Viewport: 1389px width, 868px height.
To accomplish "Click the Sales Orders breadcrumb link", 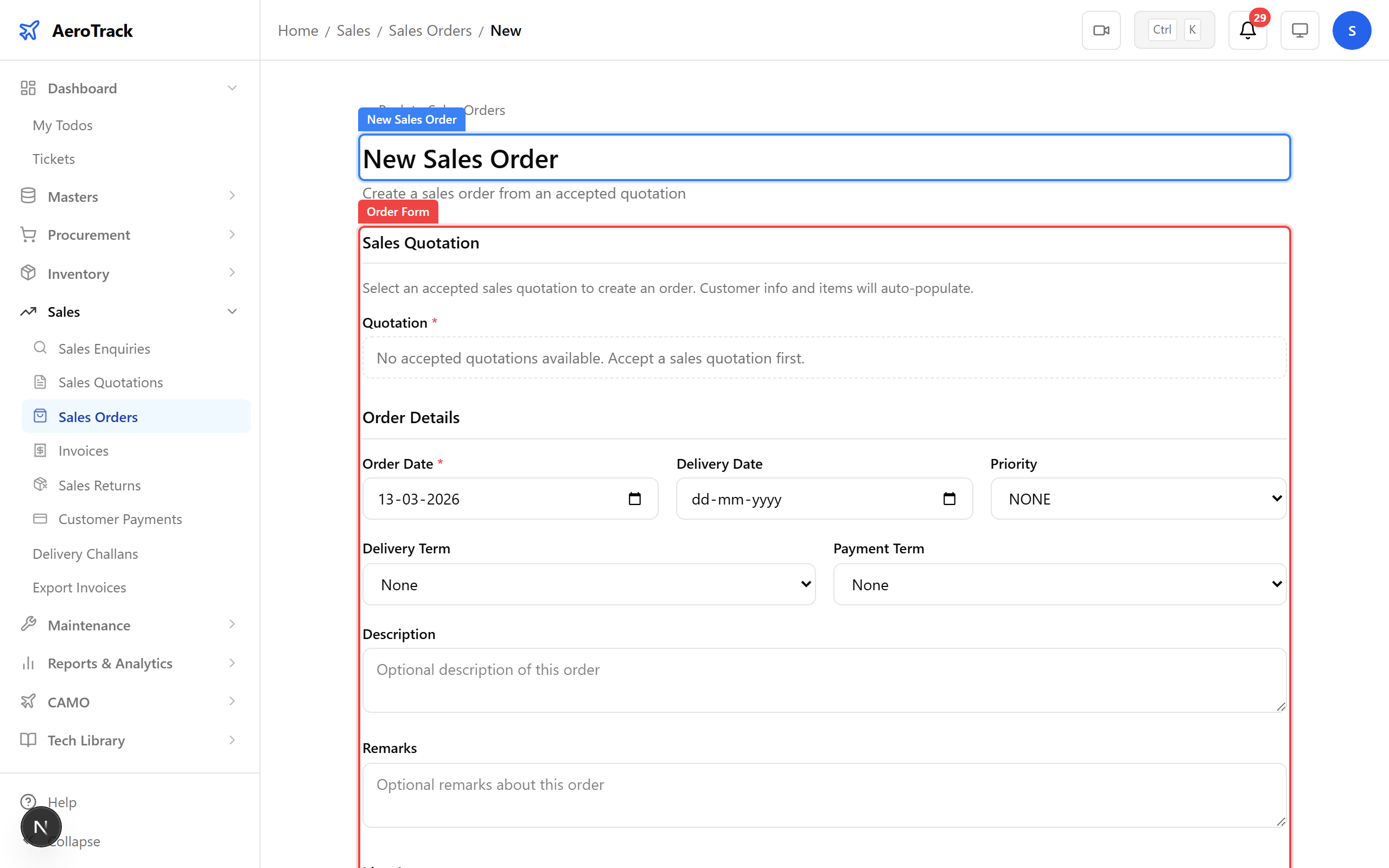I will [x=430, y=30].
